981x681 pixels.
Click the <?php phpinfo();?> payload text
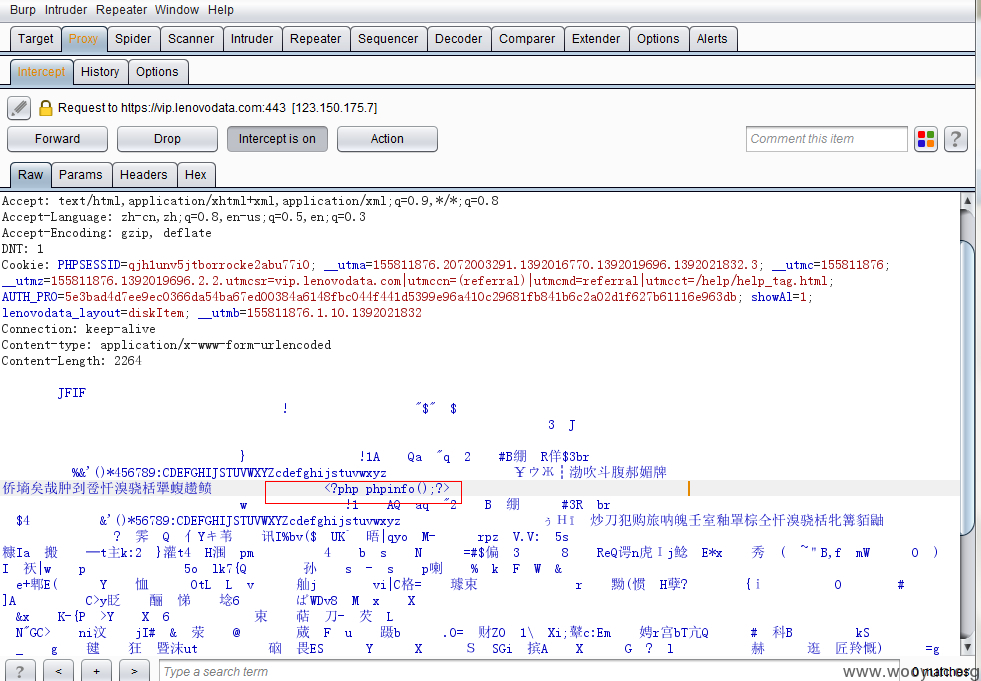pos(387,489)
